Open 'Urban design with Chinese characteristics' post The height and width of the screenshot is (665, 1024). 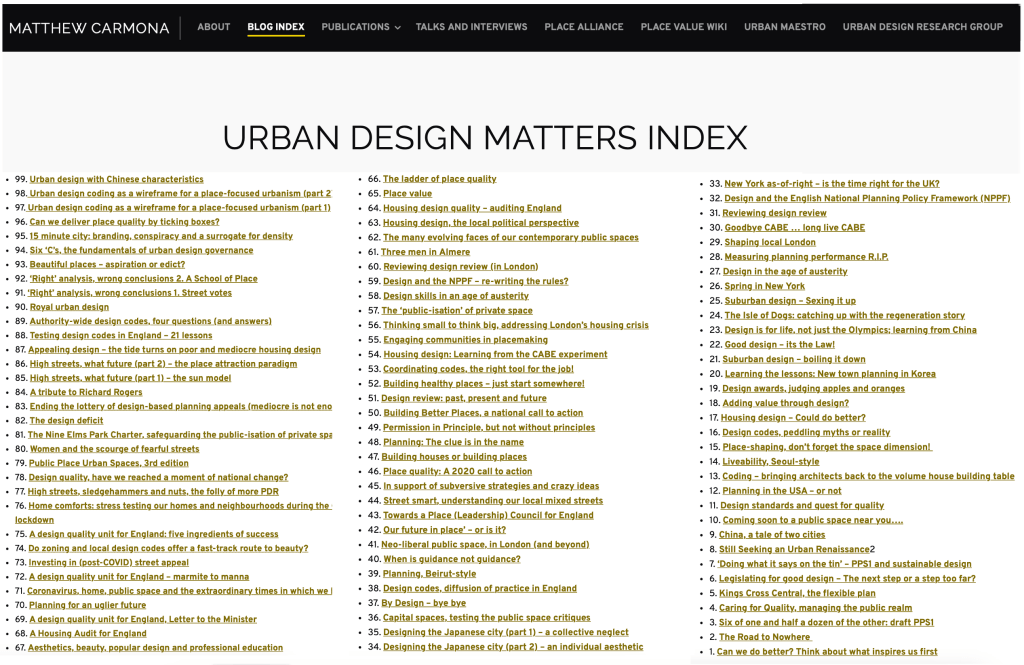[116, 179]
